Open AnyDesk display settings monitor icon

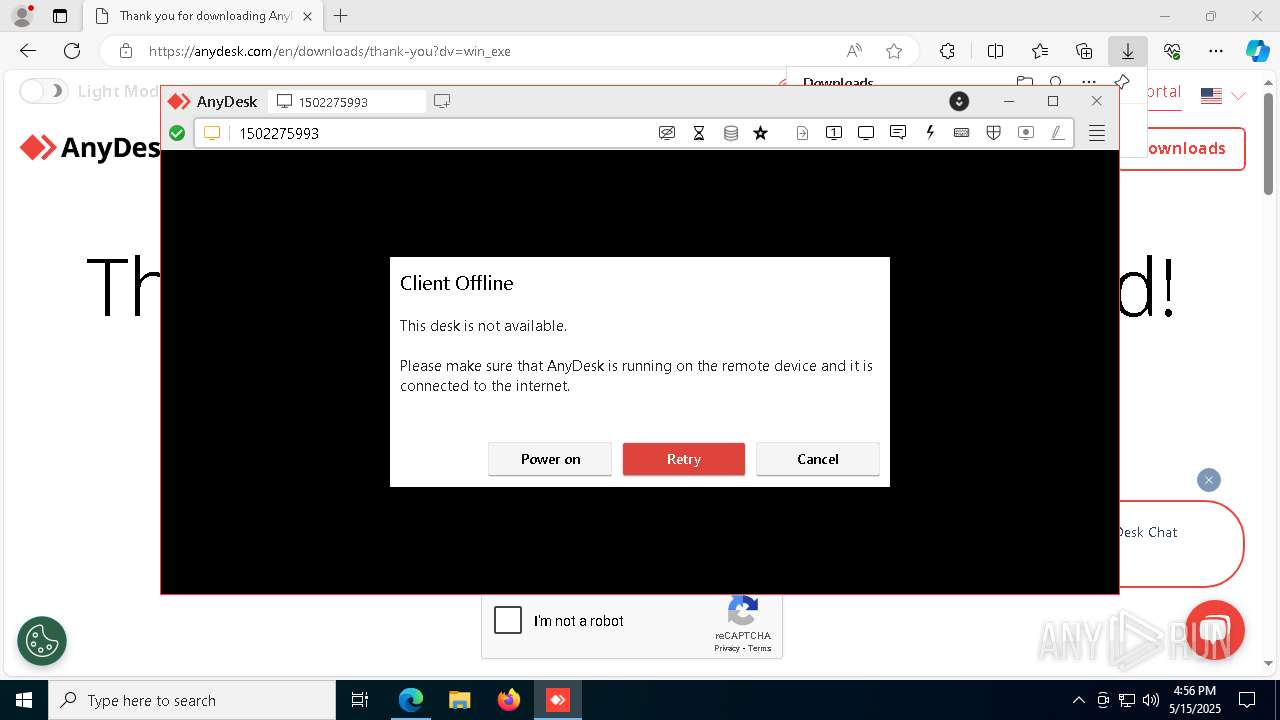pos(866,133)
